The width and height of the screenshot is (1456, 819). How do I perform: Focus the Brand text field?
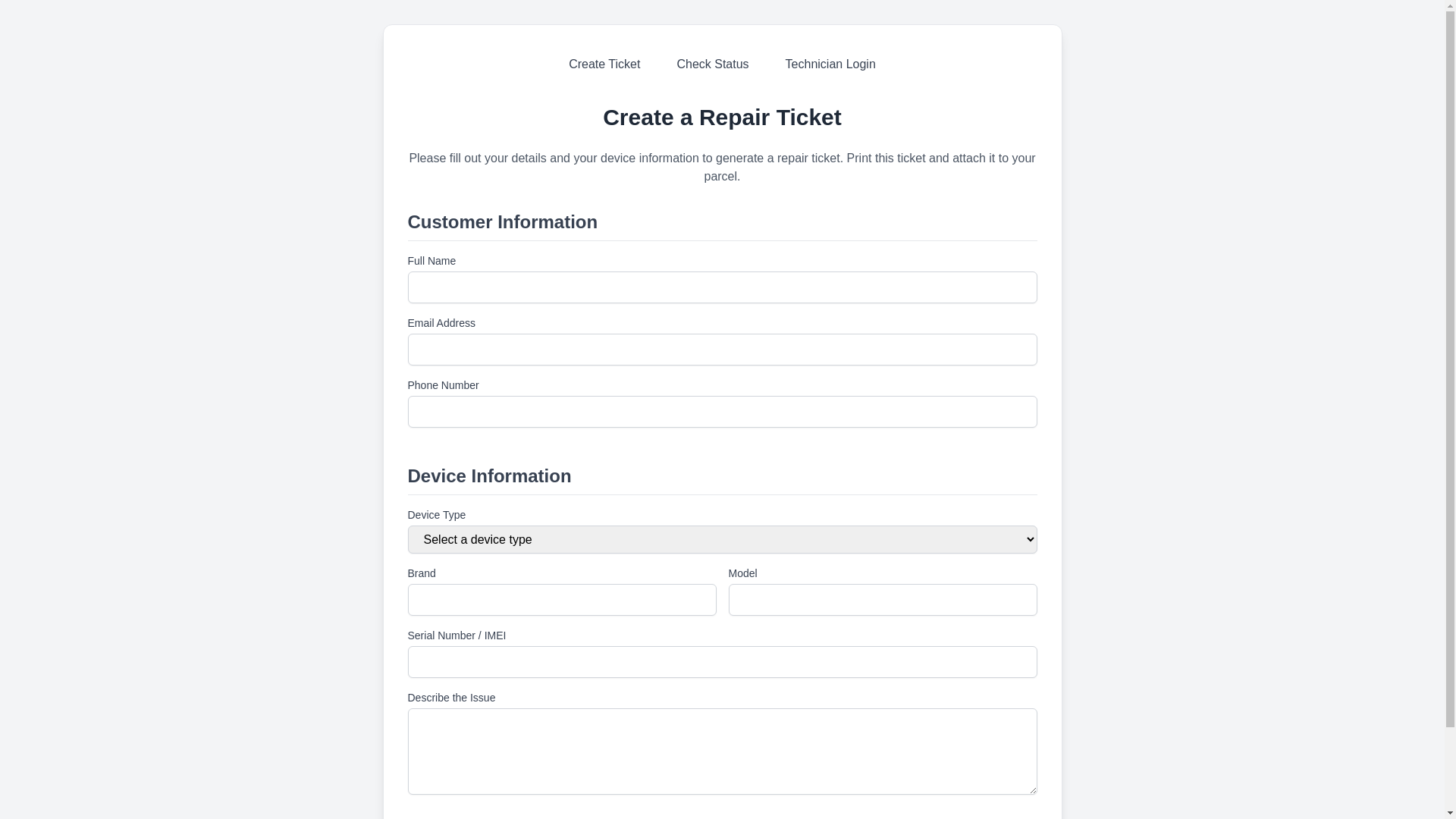point(562,600)
